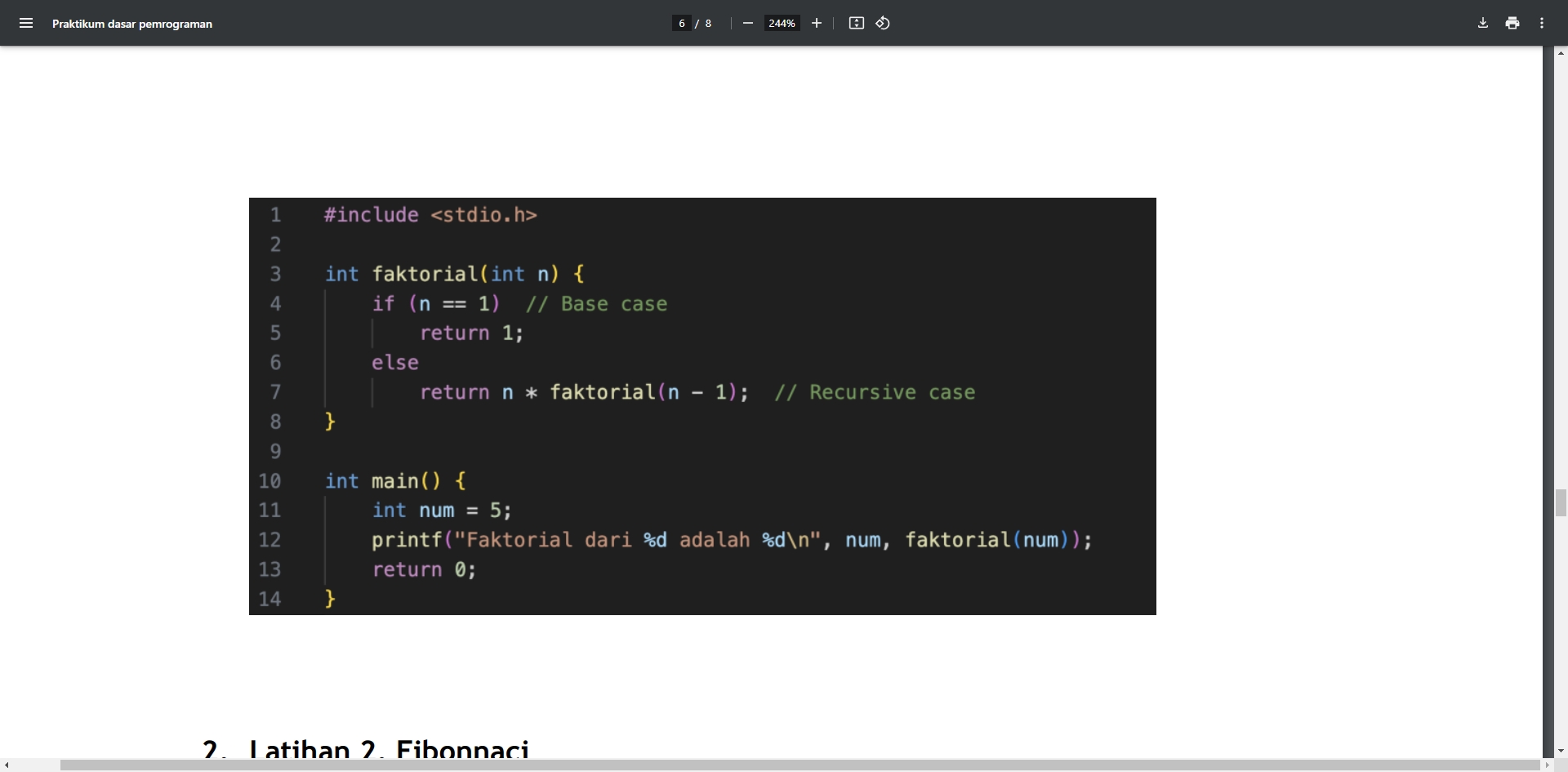Click the '// Base case' comment

(597, 304)
